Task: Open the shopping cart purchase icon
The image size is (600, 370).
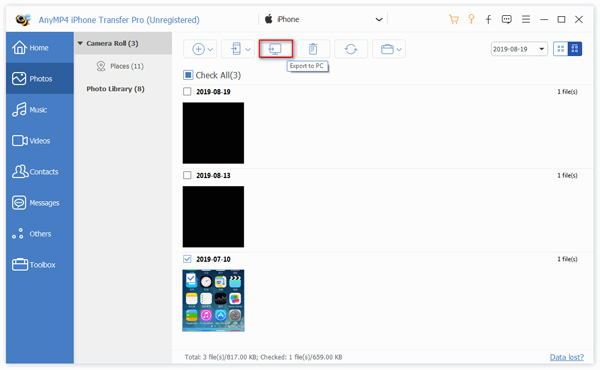Action: (453, 20)
